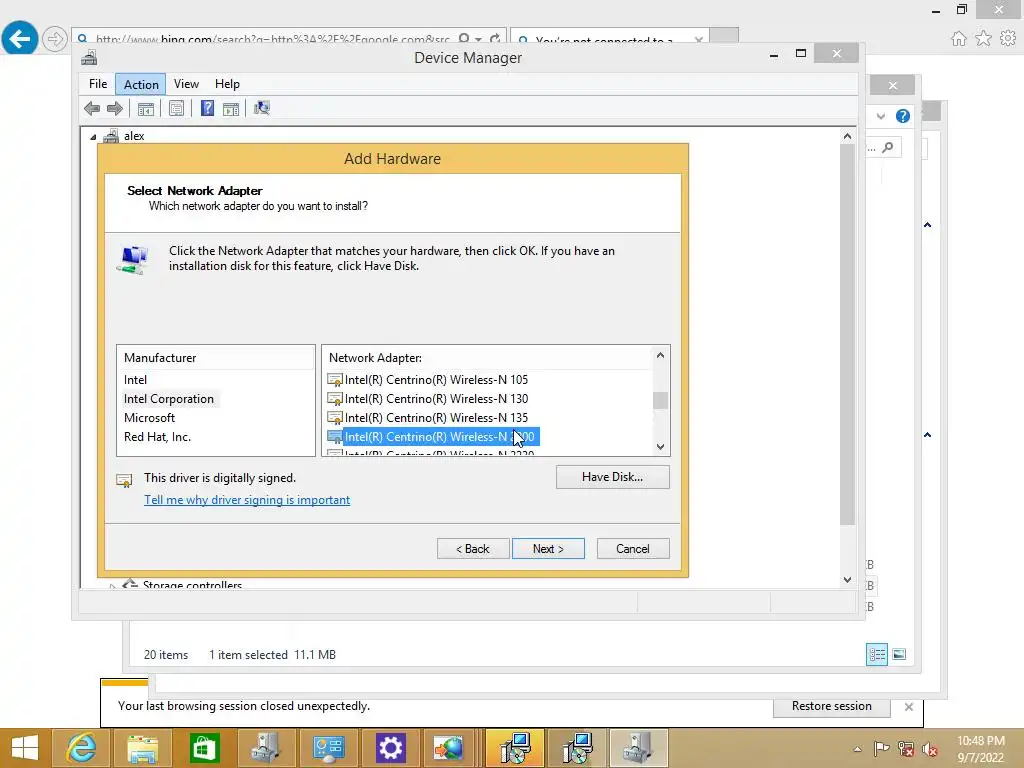
Task: Collapse the alex root tree node
Action: point(93,137)
